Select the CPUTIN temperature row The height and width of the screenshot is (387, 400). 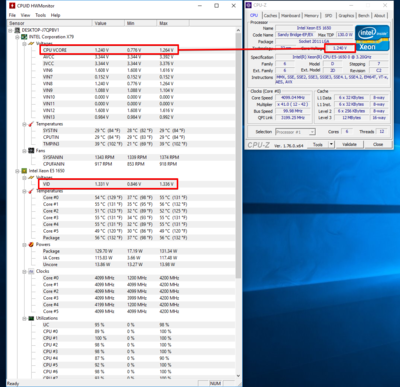coord(122,137)
